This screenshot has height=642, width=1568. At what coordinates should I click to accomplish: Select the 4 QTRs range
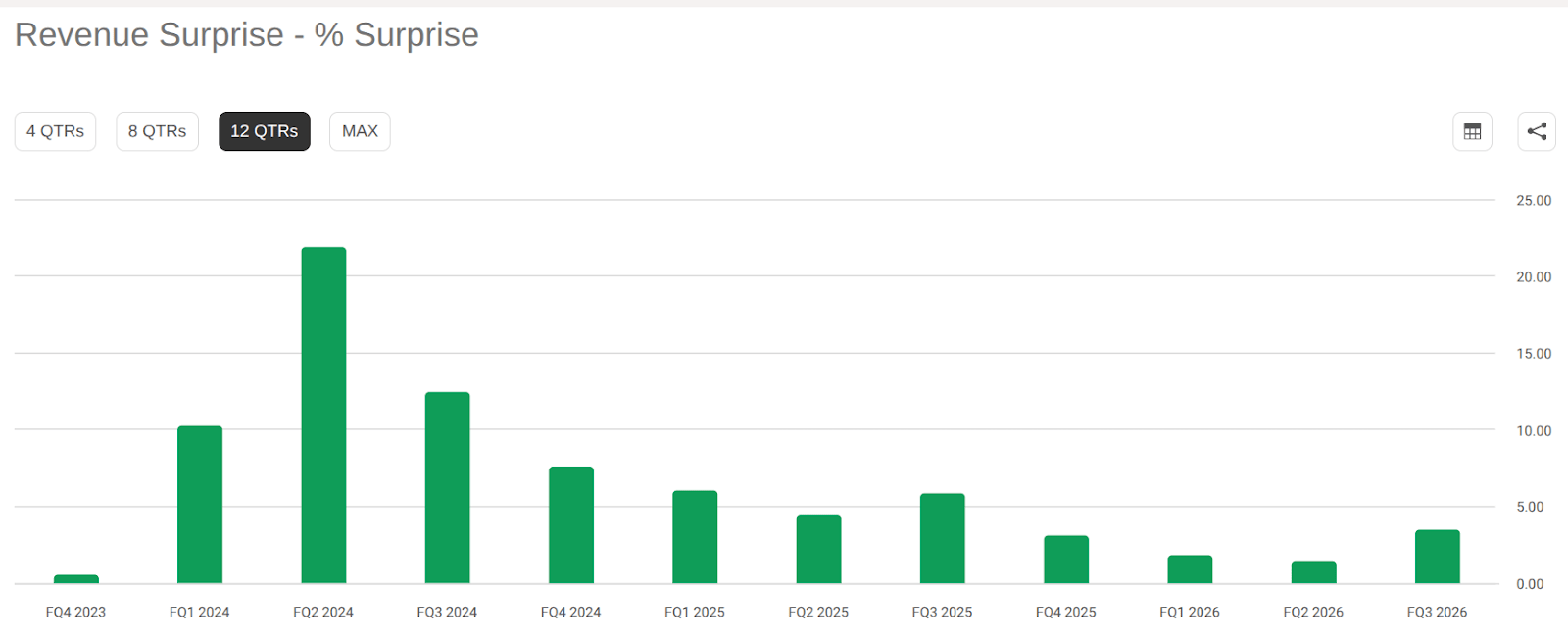coord(55,131)
